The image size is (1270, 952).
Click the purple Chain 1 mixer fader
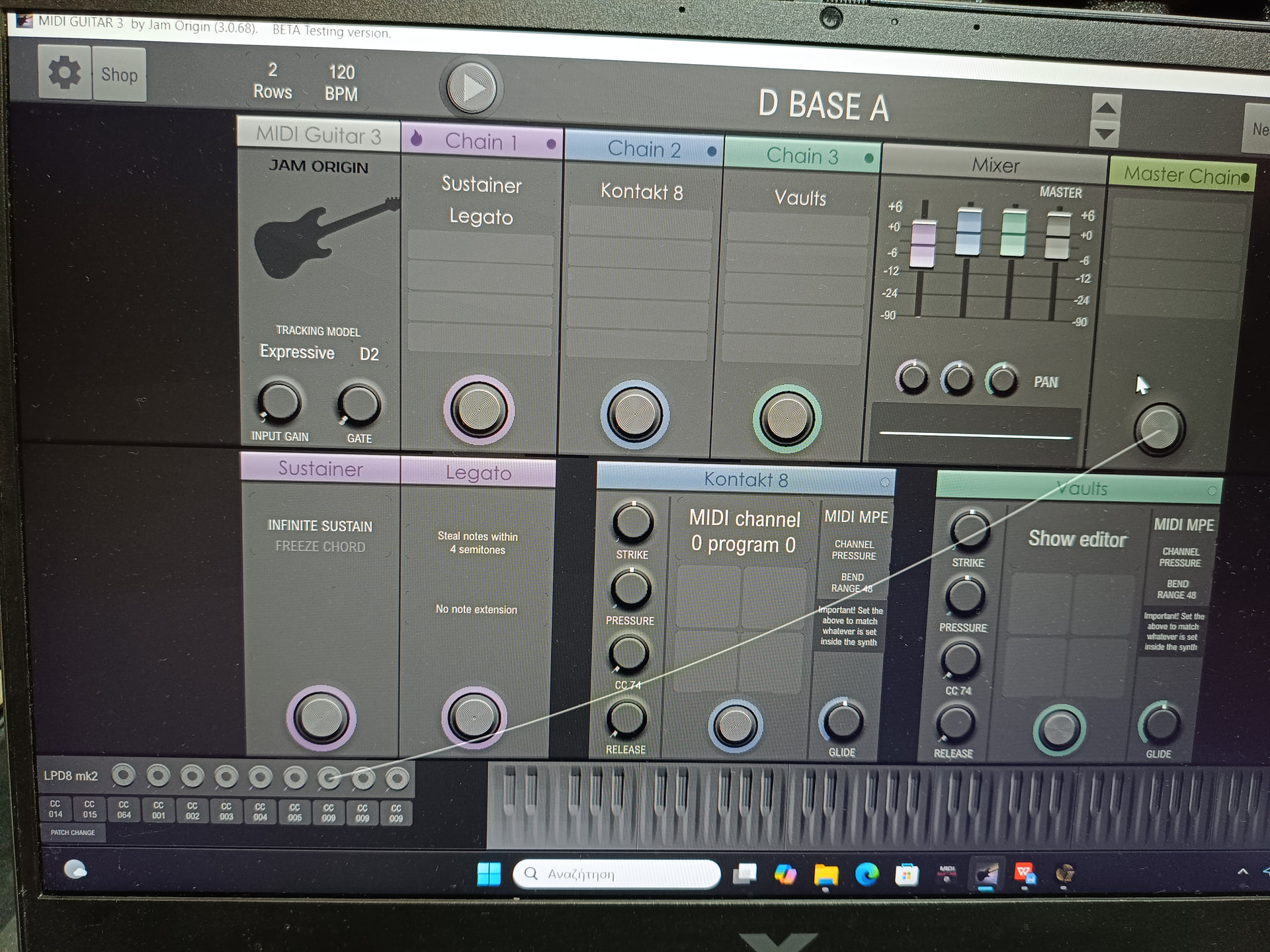coord(923,245)
